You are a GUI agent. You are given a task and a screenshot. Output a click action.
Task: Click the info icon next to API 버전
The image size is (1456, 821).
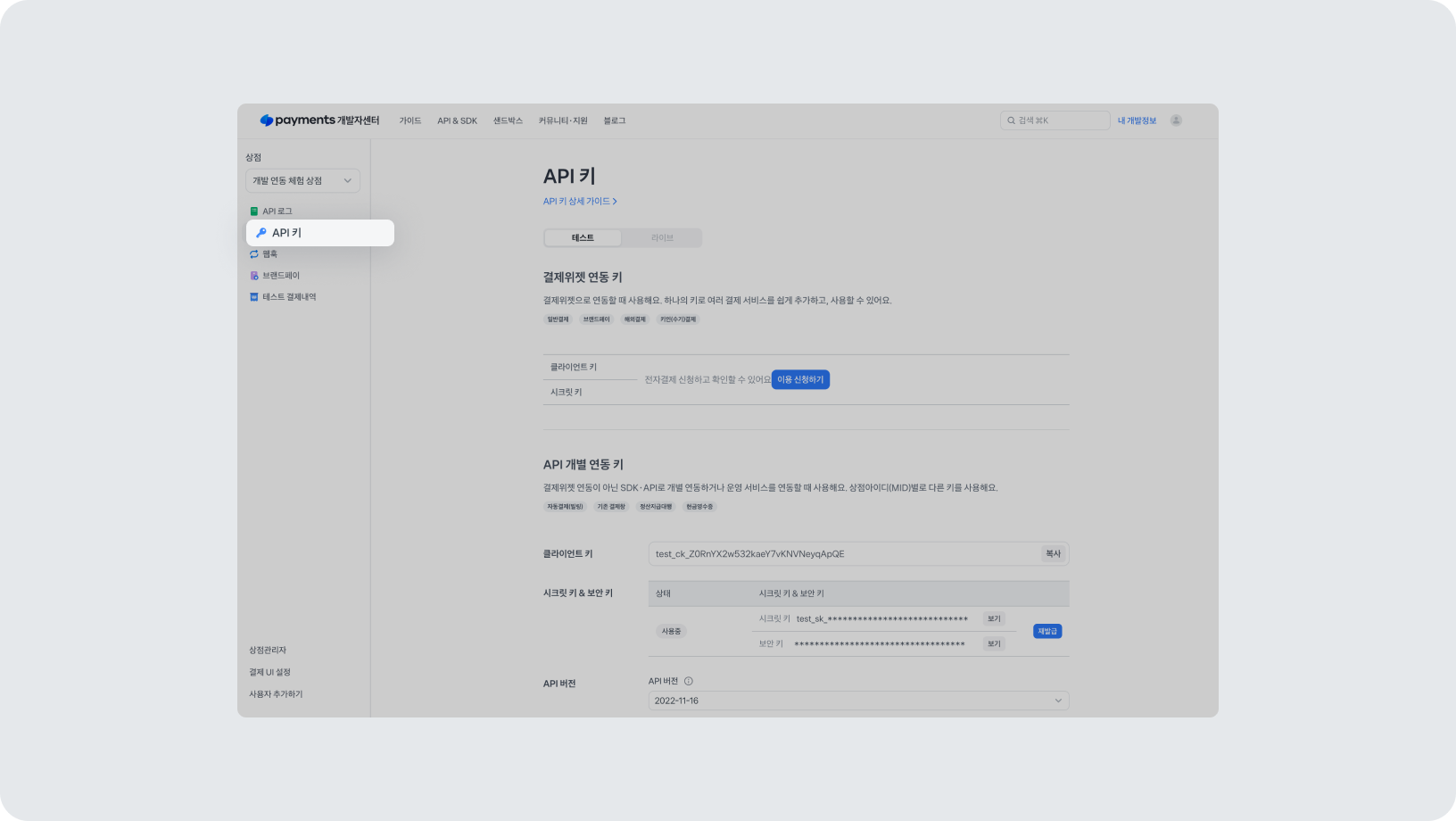[x=688, y=681]
